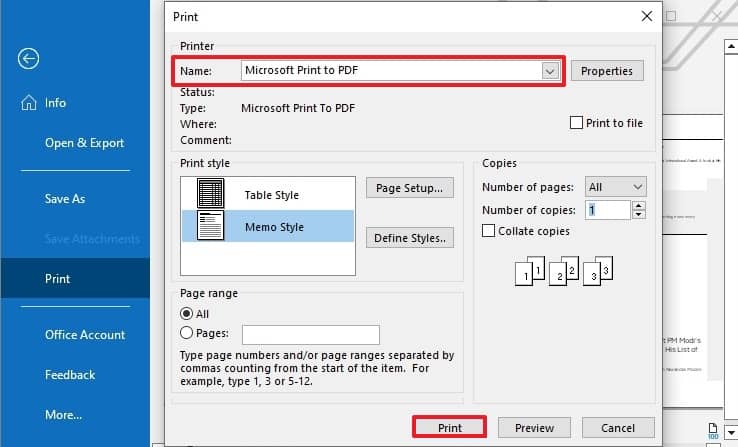Select the Memo Style text label
The width and height of the screenshot is (738, 447).
[x=274, y=227]
